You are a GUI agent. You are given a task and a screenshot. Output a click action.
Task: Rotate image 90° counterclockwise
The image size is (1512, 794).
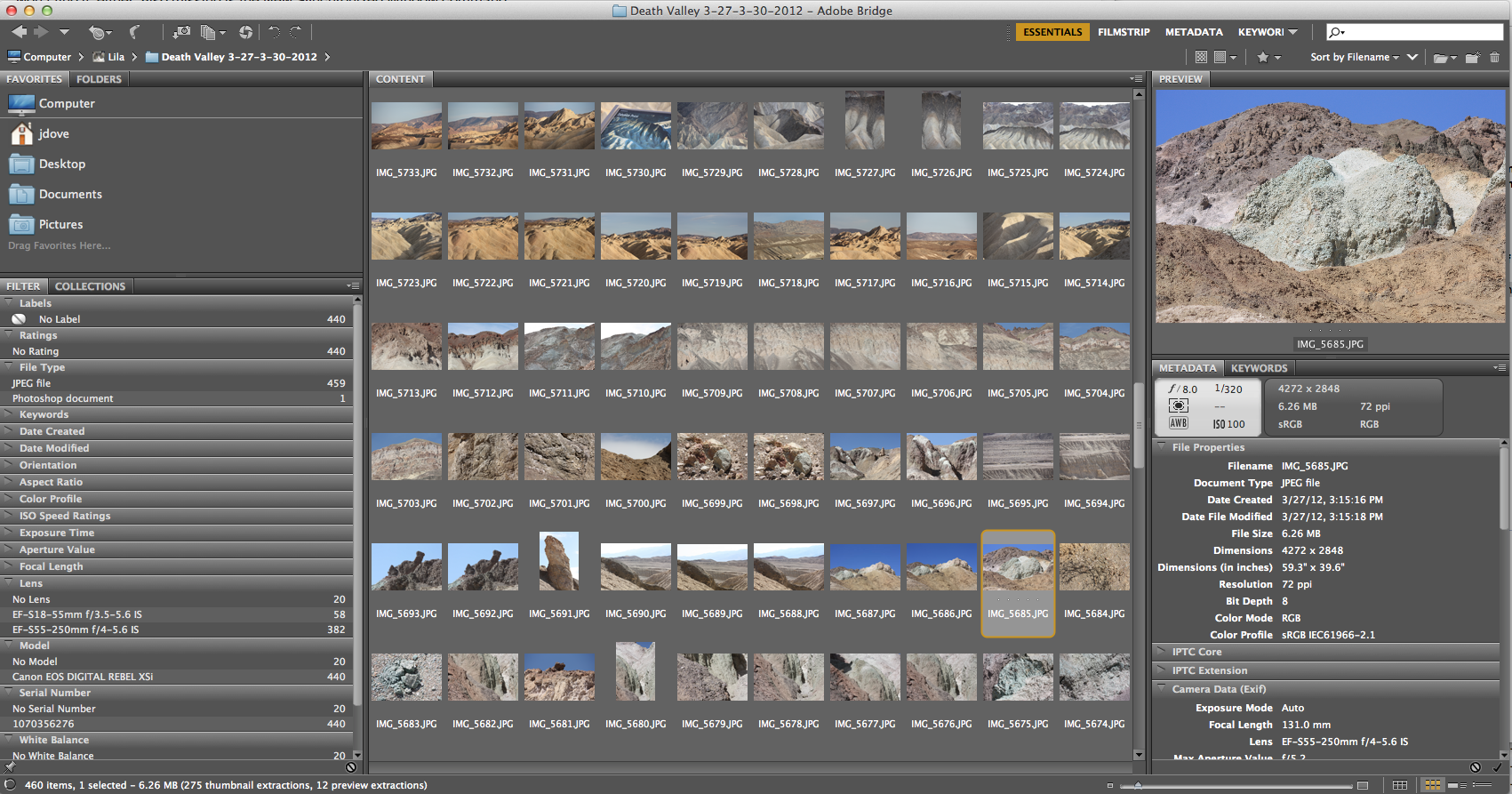[274, 32]
